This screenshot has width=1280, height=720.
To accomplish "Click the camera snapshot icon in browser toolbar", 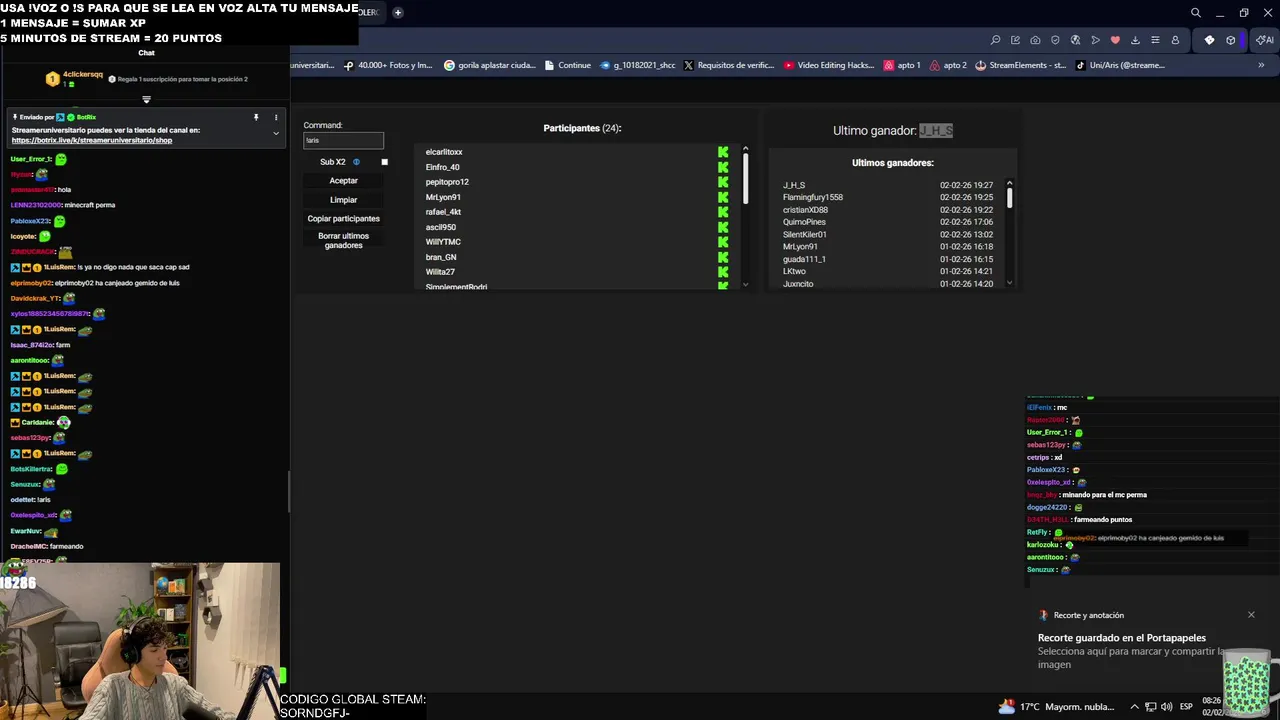I will pyautogui.click(x=1035, y=40).
